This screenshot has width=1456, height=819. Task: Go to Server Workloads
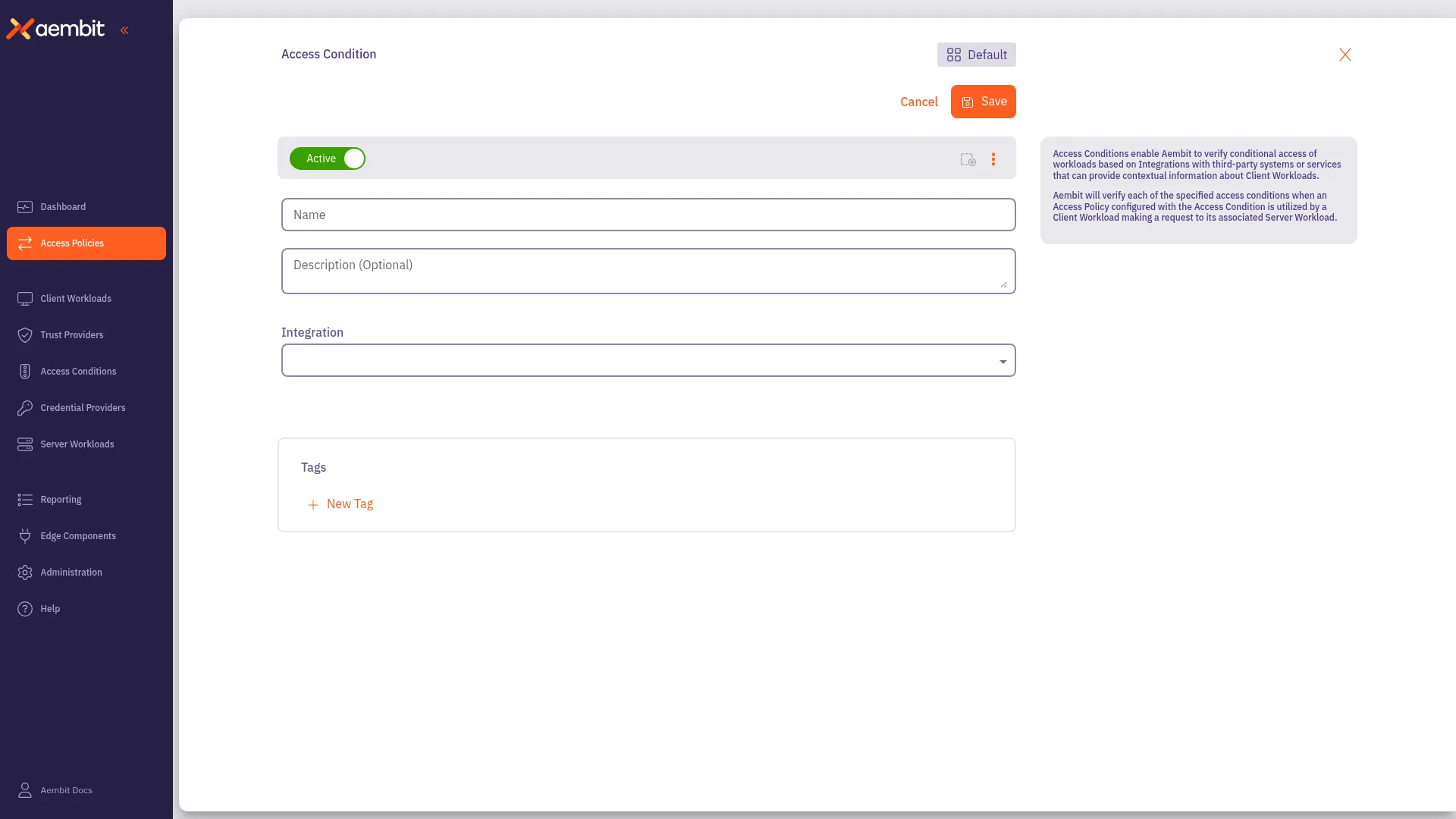point(77,444)
